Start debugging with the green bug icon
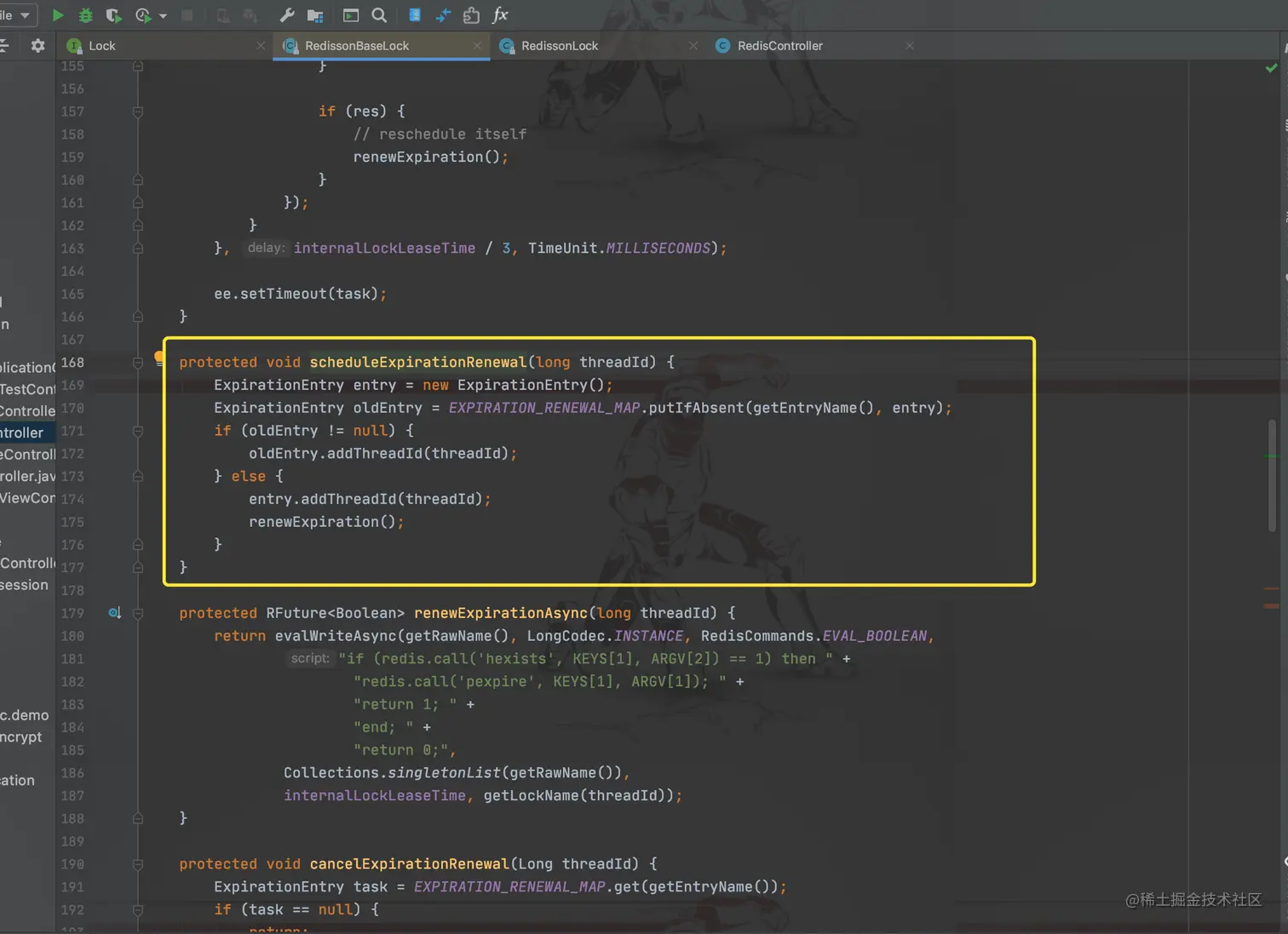1288x934 pixels. point(85,15)
